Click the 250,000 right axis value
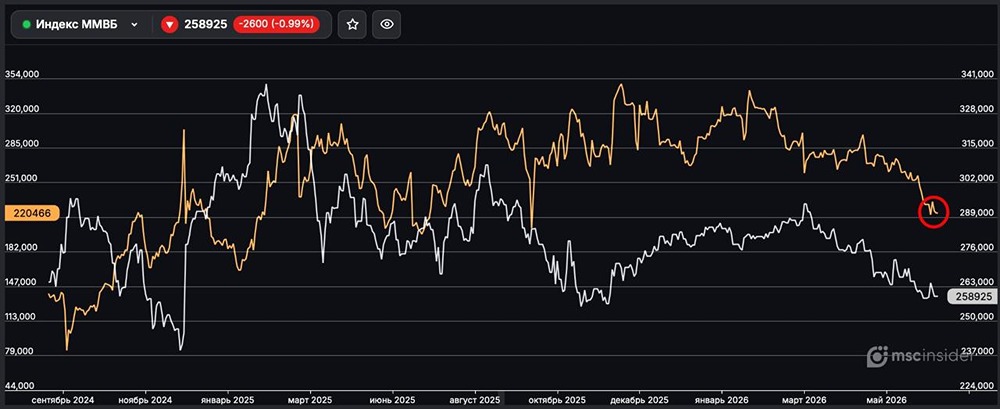This screenshot has width=1000, height=409. point(977,317)
